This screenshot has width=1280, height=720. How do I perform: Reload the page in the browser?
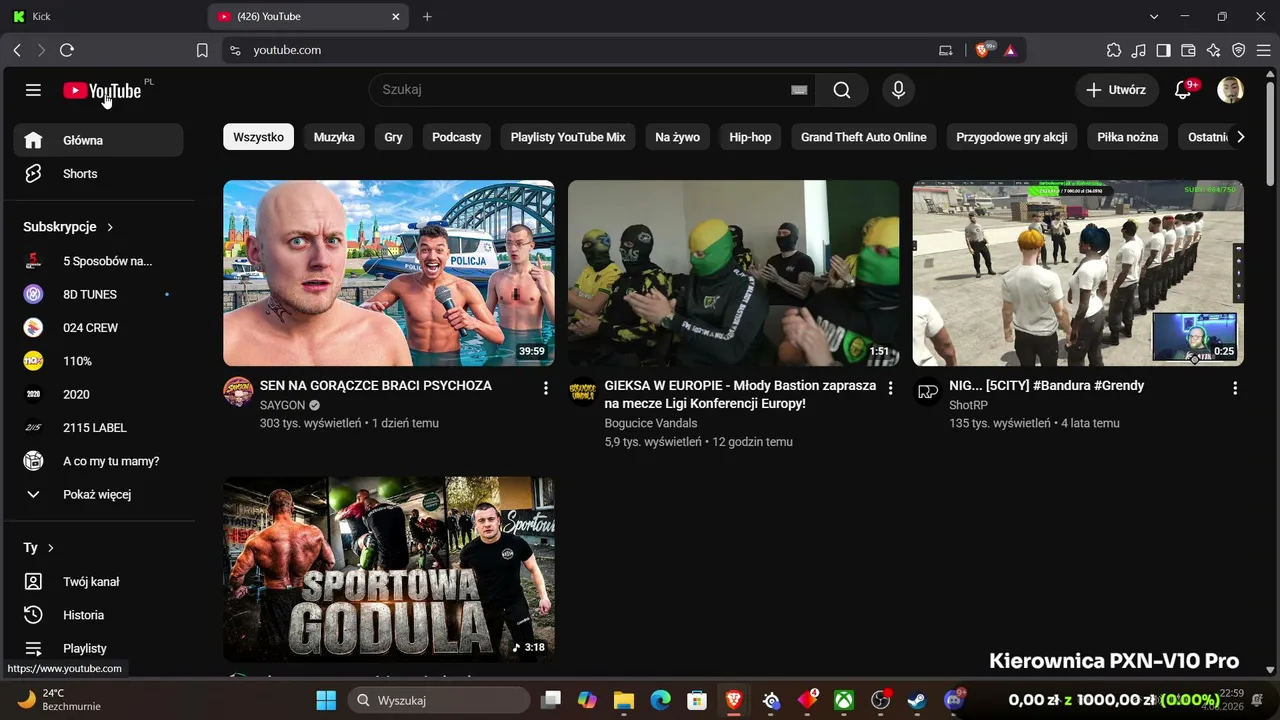click(x=67, y=50)
